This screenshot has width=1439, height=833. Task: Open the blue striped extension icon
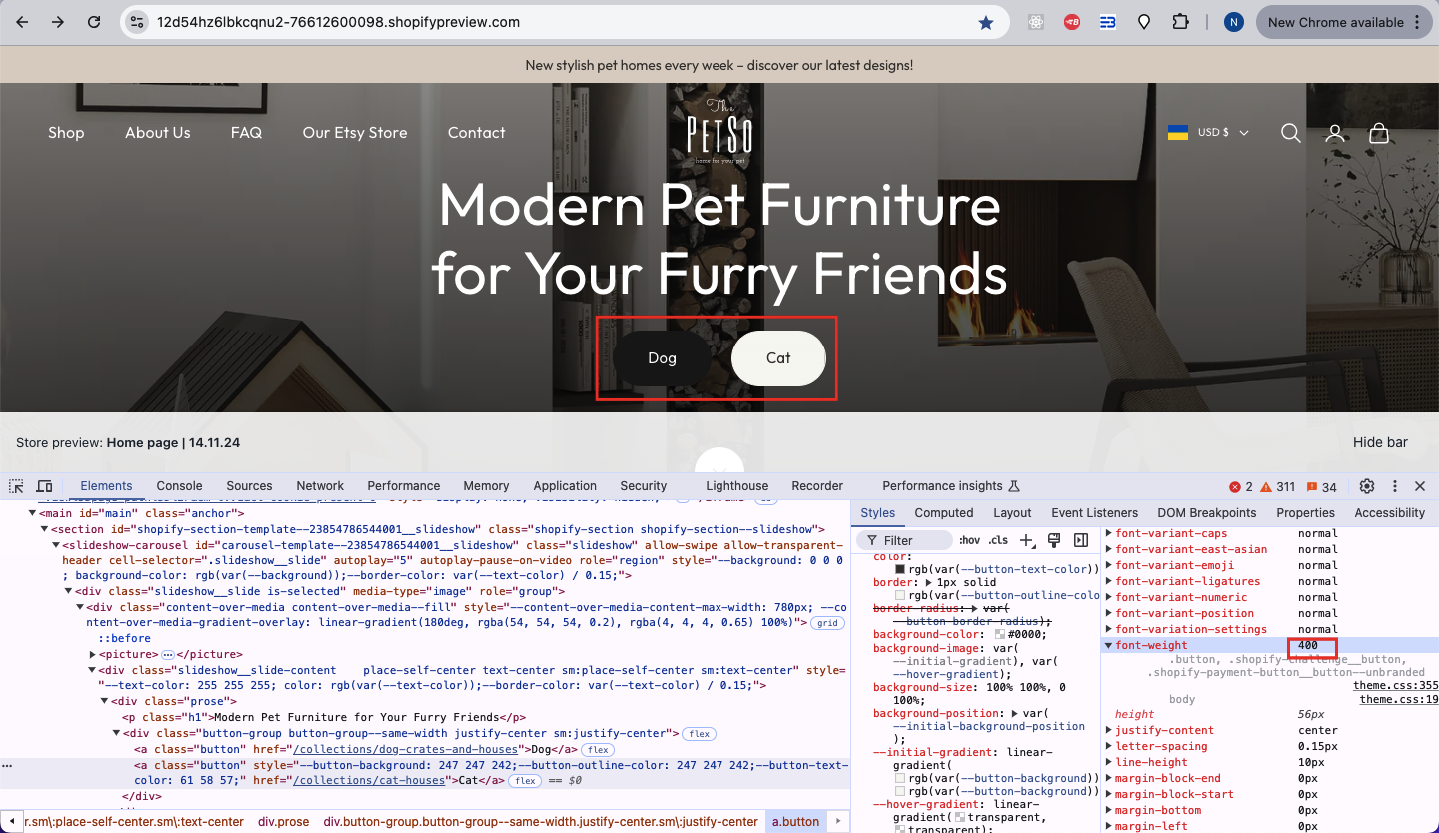pos(1108,22)
